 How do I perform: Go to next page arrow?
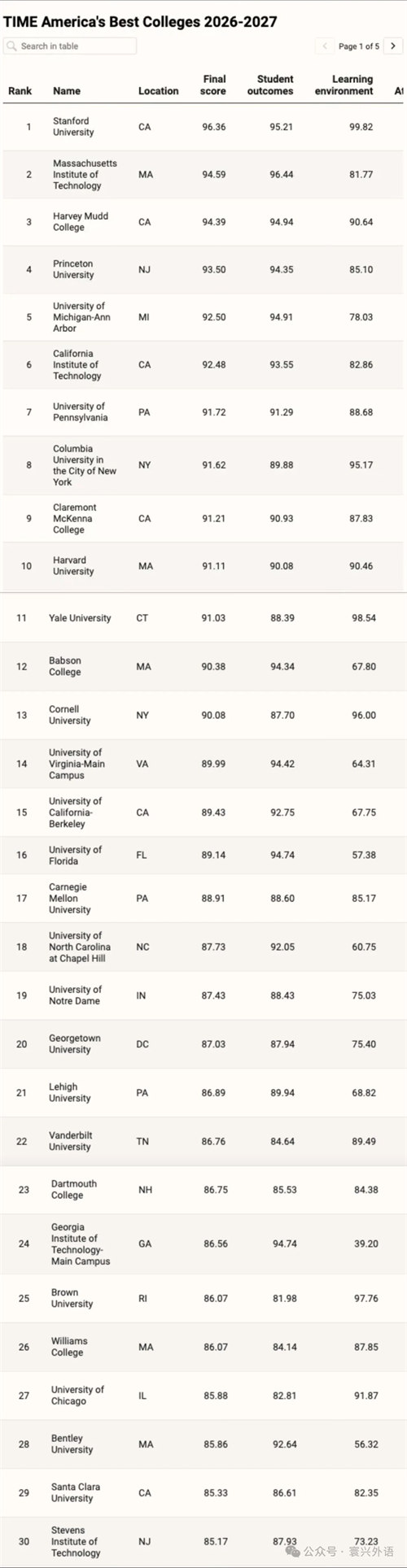[393, 46]
